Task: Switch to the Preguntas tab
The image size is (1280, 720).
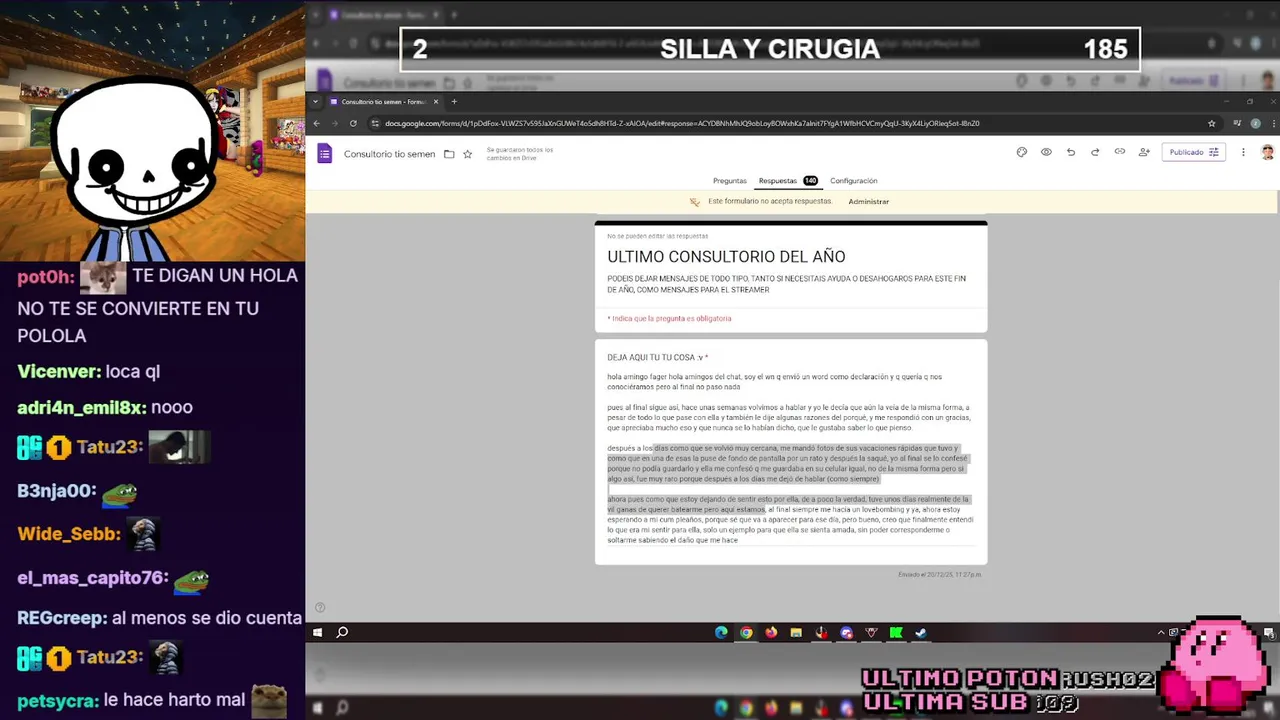Action: pyautogui.click(x=729, y=181)
